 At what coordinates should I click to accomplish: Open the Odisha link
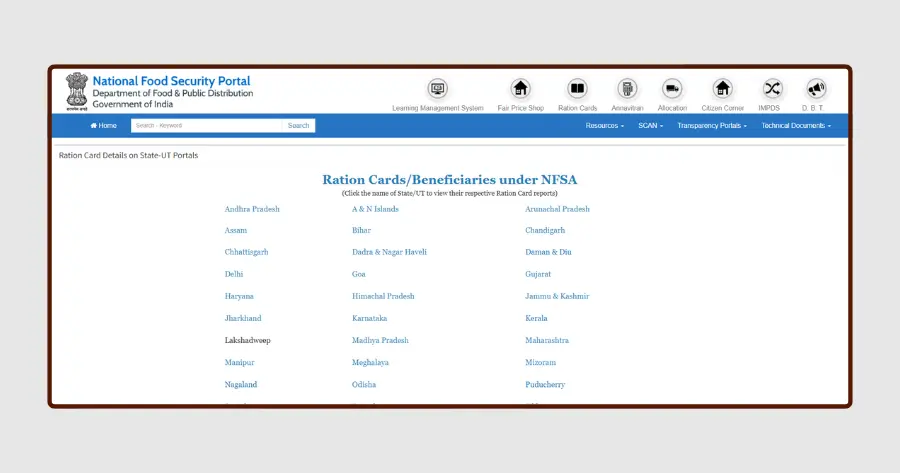[x=364, y=385]
